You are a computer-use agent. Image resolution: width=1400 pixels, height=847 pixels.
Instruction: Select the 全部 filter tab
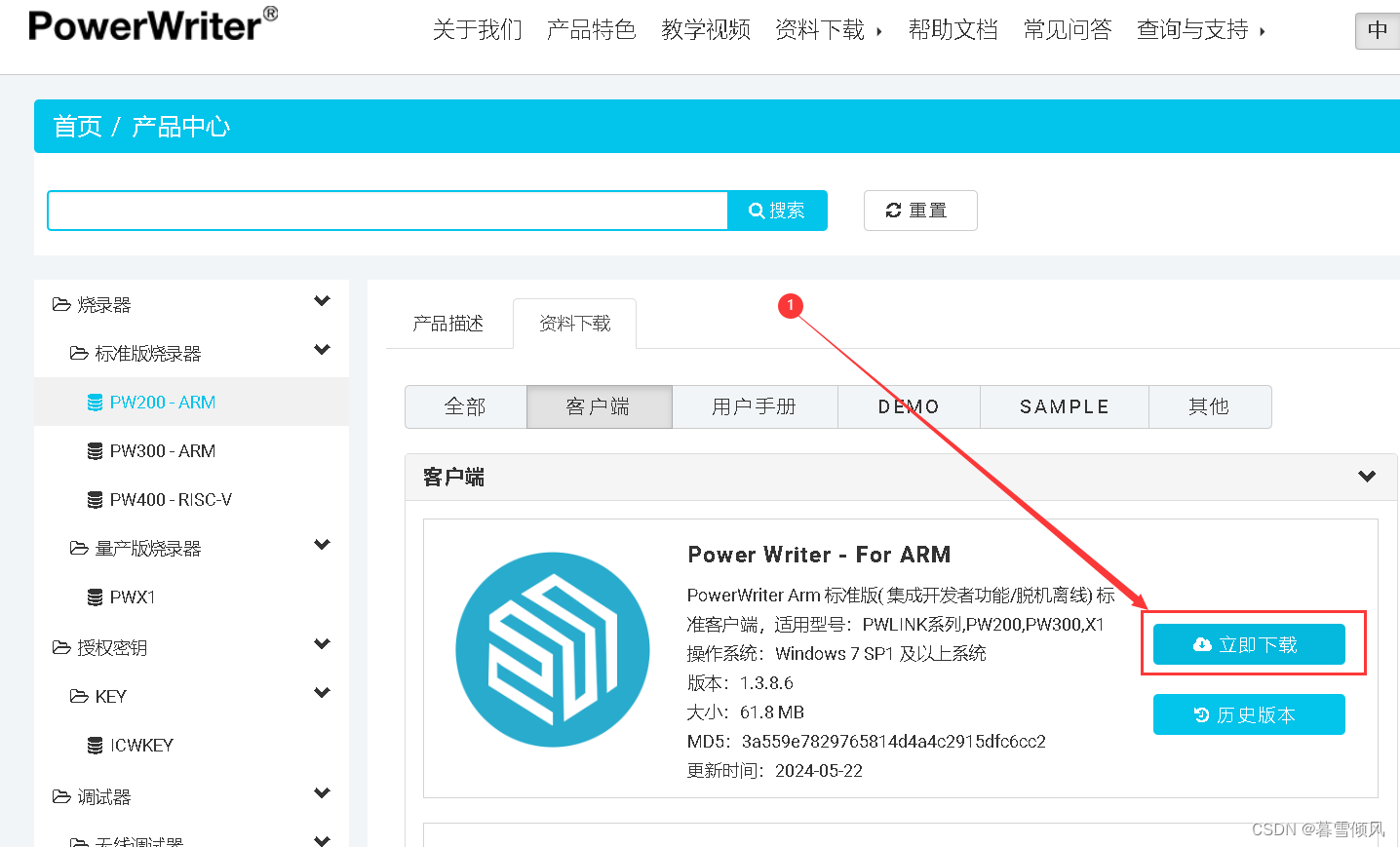[466, 406]
